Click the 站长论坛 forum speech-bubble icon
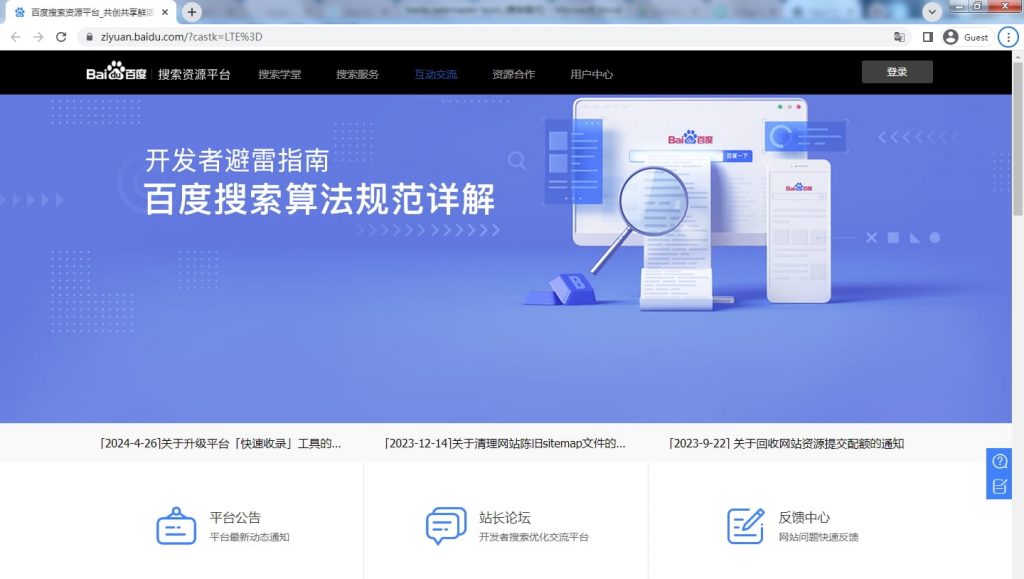 (445, 521)
